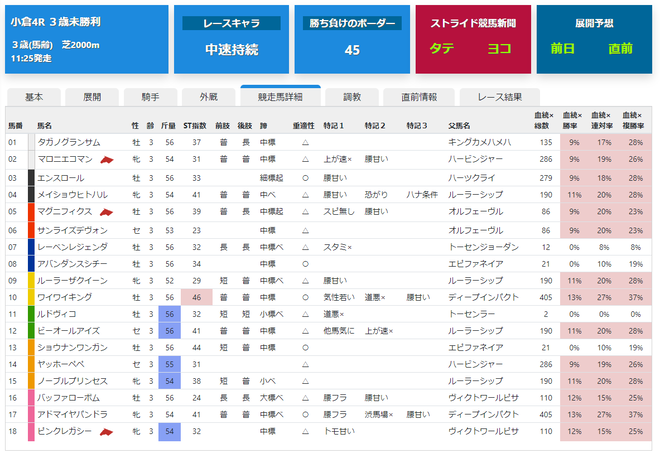
Task: Click sire name ハーツクライ
Action: pyautogui.click(x=471, y=178)
